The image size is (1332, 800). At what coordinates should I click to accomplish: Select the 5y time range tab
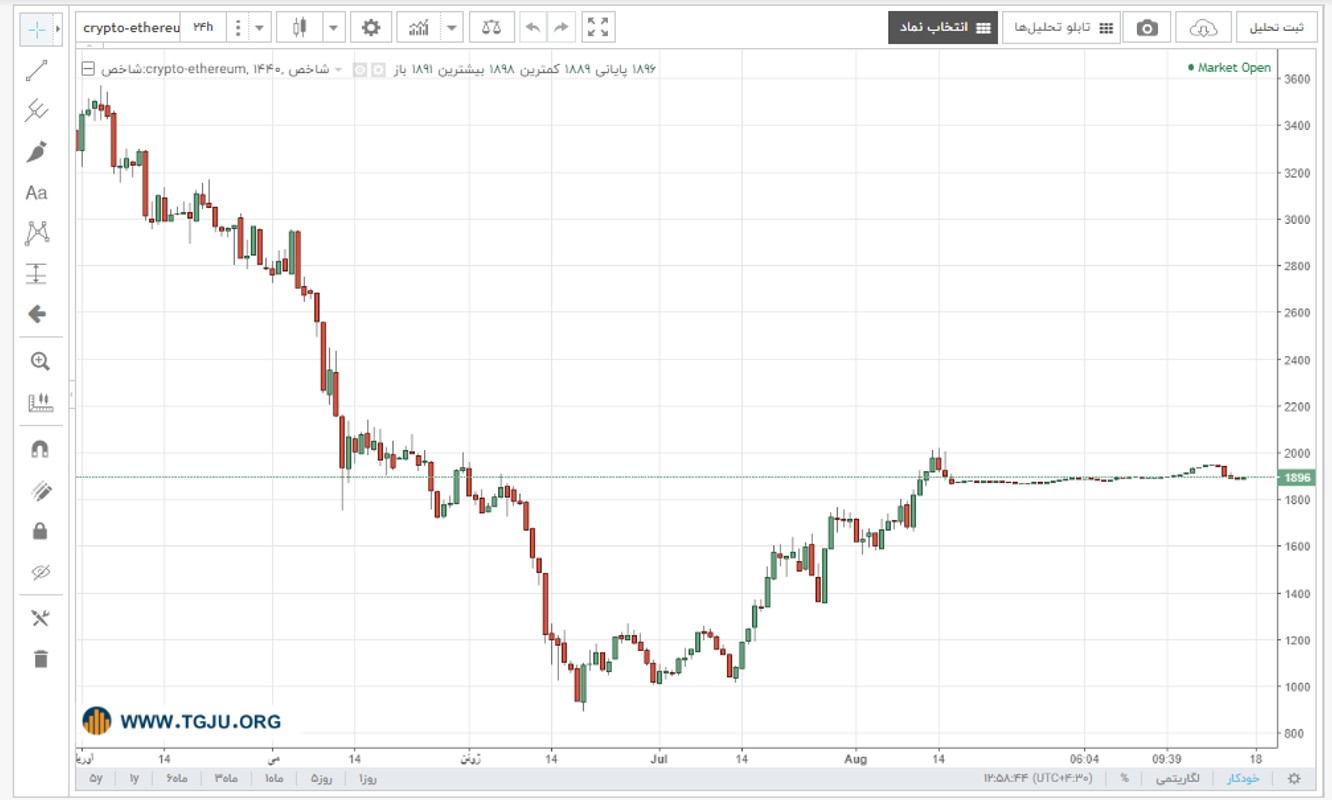click(x=96, y=778)
